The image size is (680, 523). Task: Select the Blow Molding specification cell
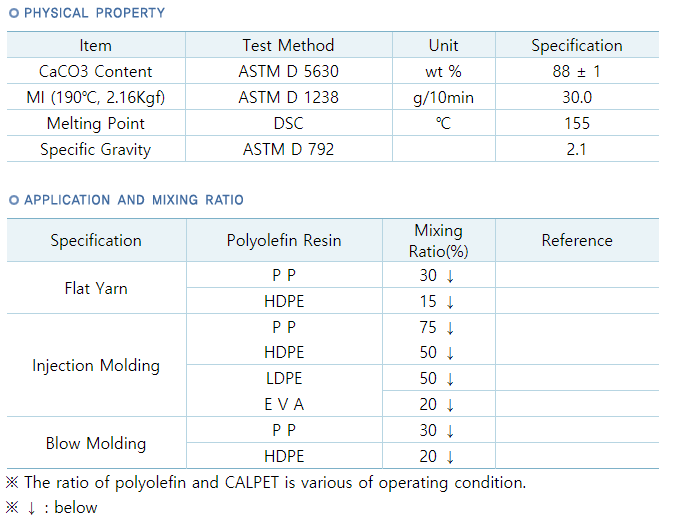coord(96,443)
